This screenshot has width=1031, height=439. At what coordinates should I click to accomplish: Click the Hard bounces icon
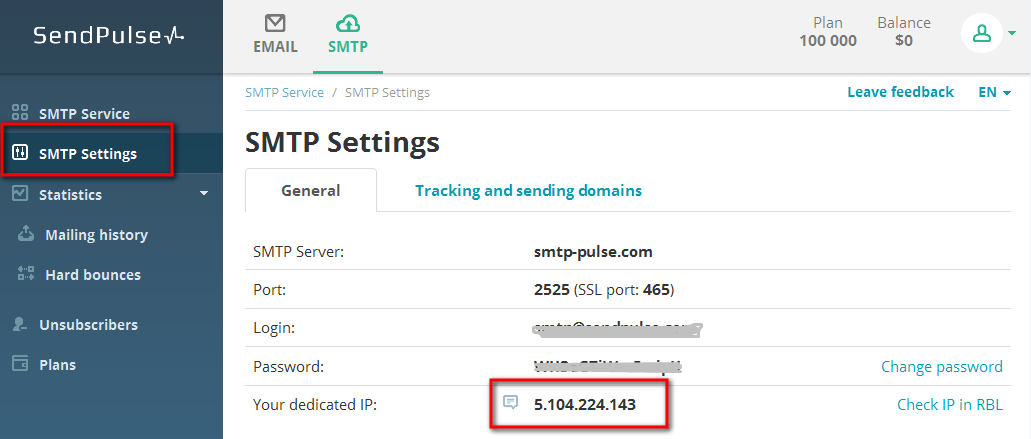pyautogui.click(x=26, y=274)
